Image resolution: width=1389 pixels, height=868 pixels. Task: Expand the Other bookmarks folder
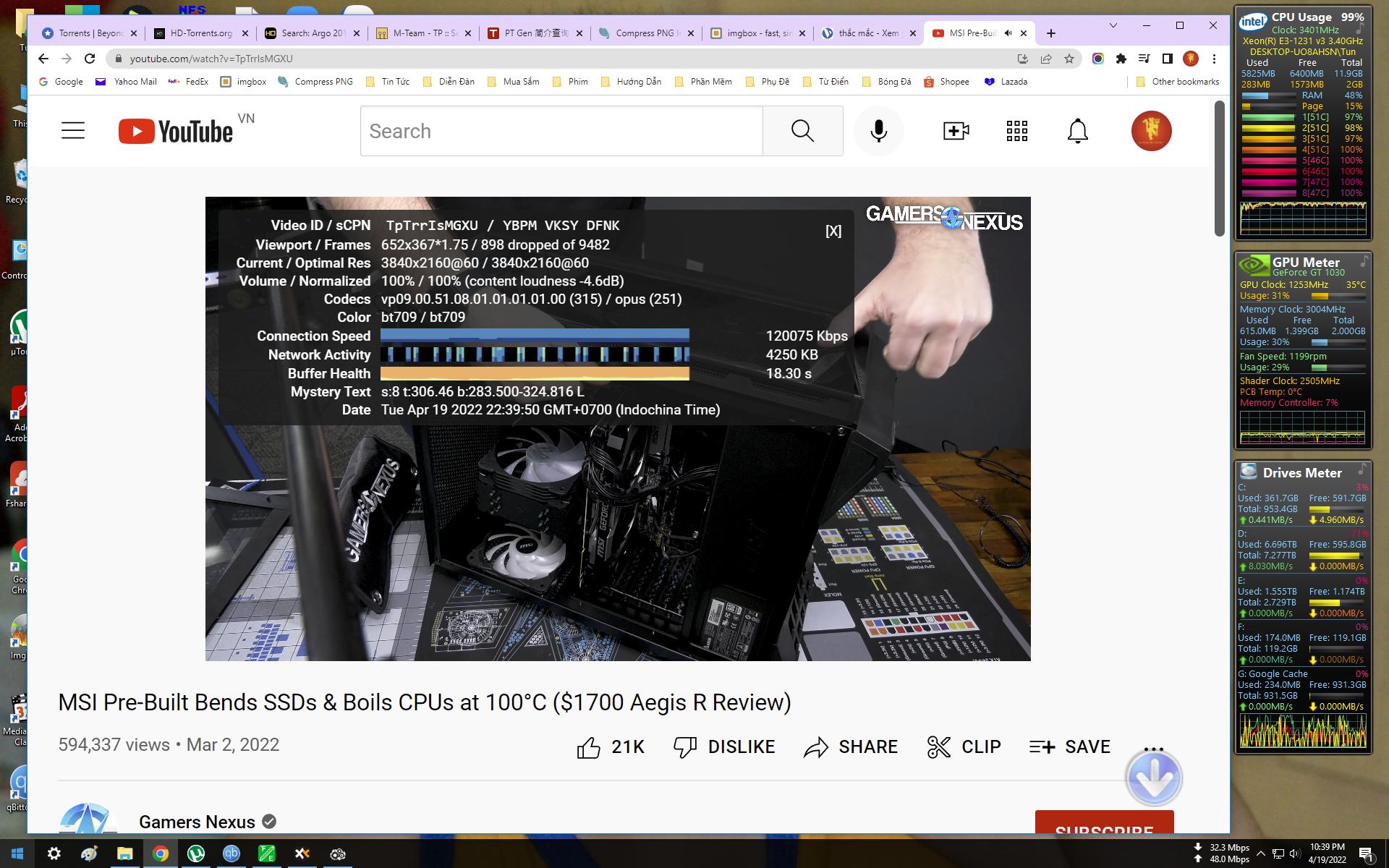coord(1177,82)
